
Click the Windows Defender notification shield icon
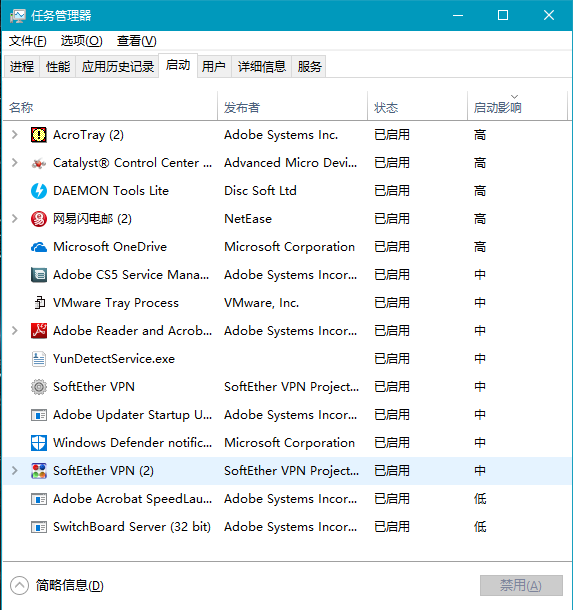39,443
